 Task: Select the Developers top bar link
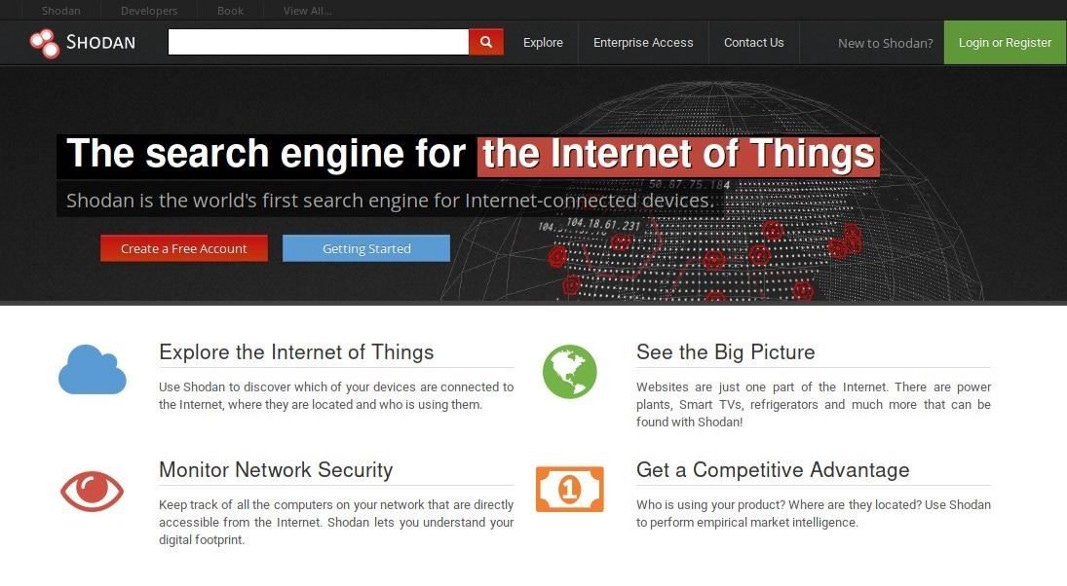coord(149,11)
